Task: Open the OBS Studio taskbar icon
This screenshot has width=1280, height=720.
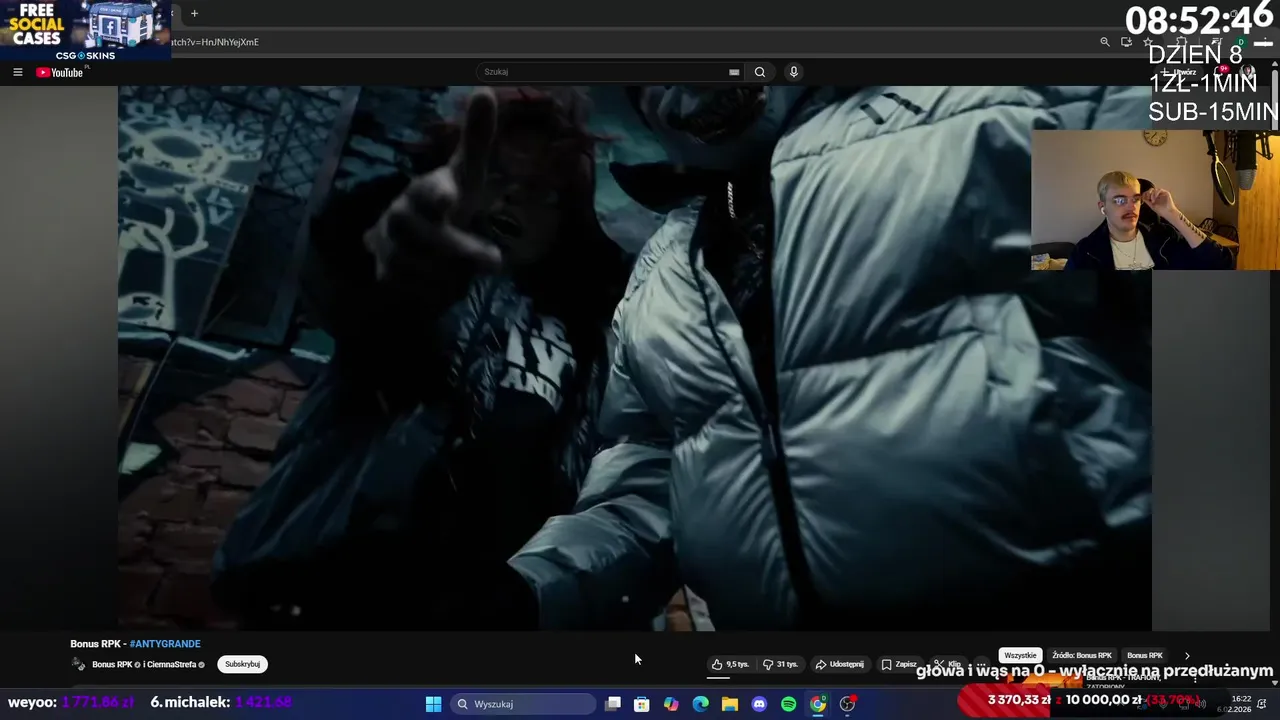Action: coord(847,704)
